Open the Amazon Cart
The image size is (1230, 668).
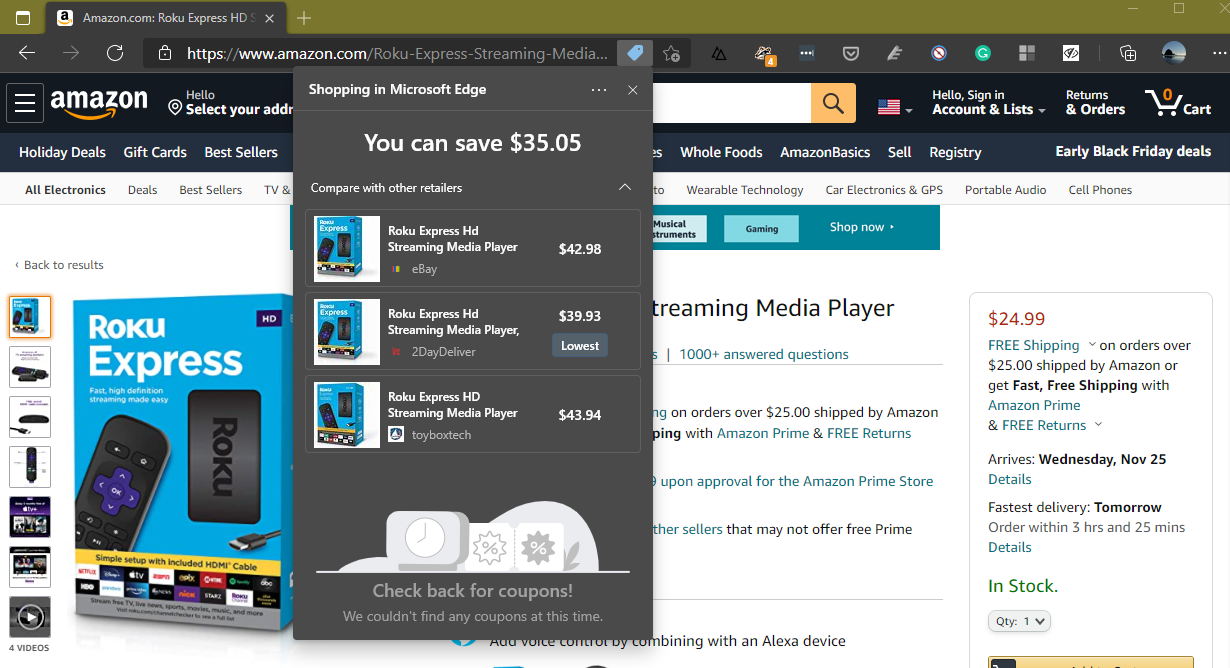pos(1178,103)
